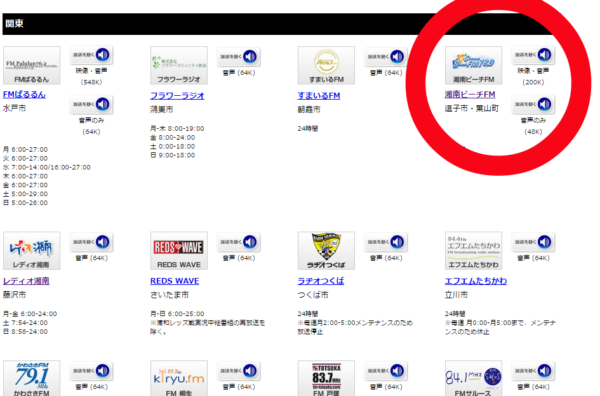The height and width of the screenshot is (396, 600).
Task: Select the 月-日 6:00-25:00 schedule line
Action: [177, 314]
